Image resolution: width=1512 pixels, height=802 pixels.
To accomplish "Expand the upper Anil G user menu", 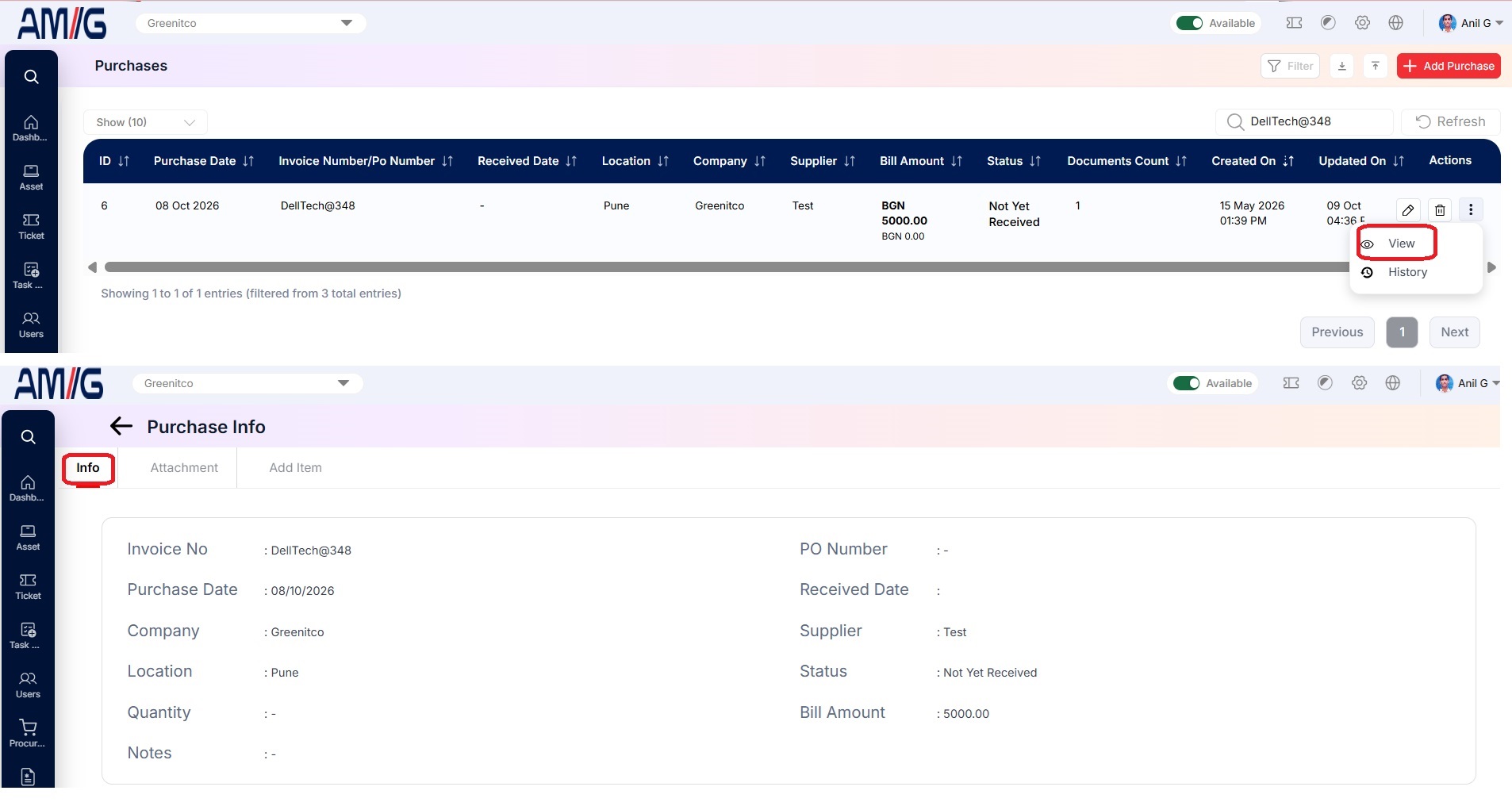I will click(x=1471, y=23).
